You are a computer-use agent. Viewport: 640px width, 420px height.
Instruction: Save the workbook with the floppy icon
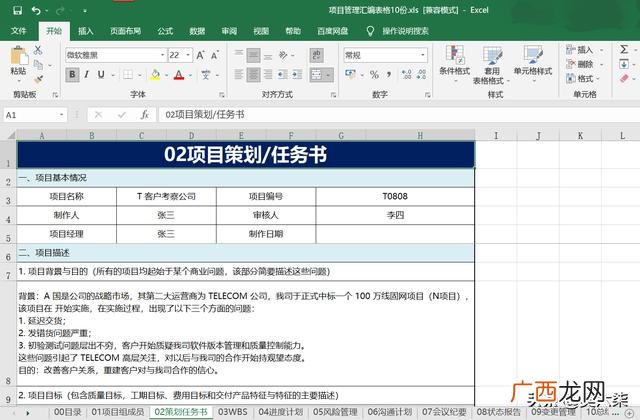(x=17, y=10)
